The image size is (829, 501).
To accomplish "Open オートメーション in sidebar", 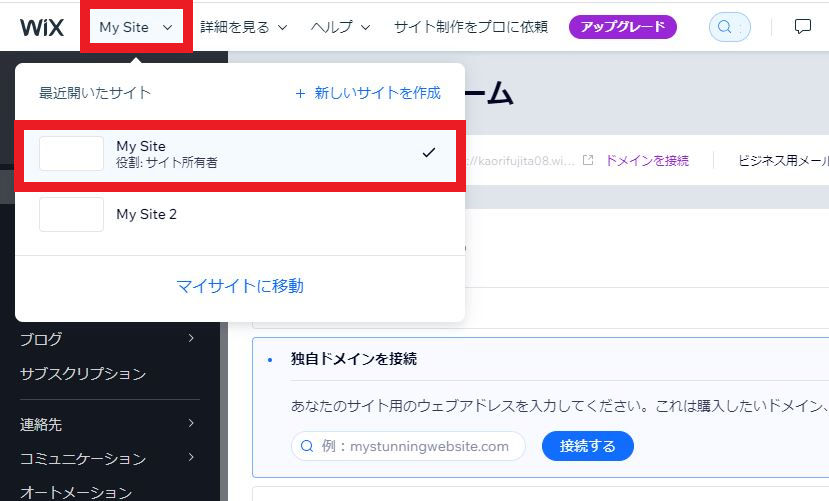I will click(x=76, y=492).
